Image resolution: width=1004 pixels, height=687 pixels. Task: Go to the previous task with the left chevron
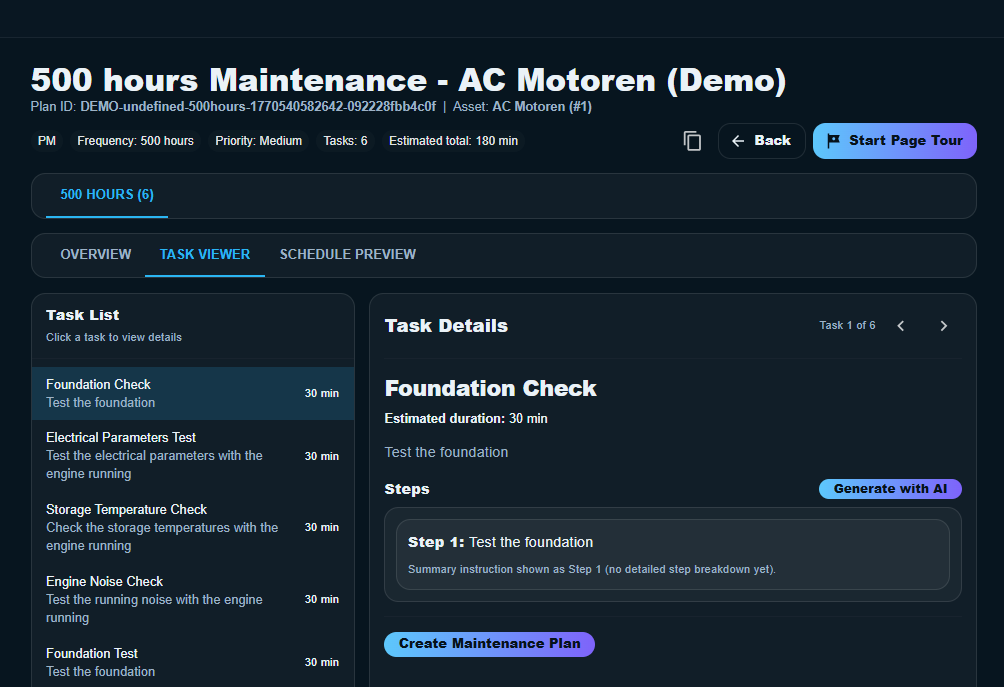[x=900, y=325]
